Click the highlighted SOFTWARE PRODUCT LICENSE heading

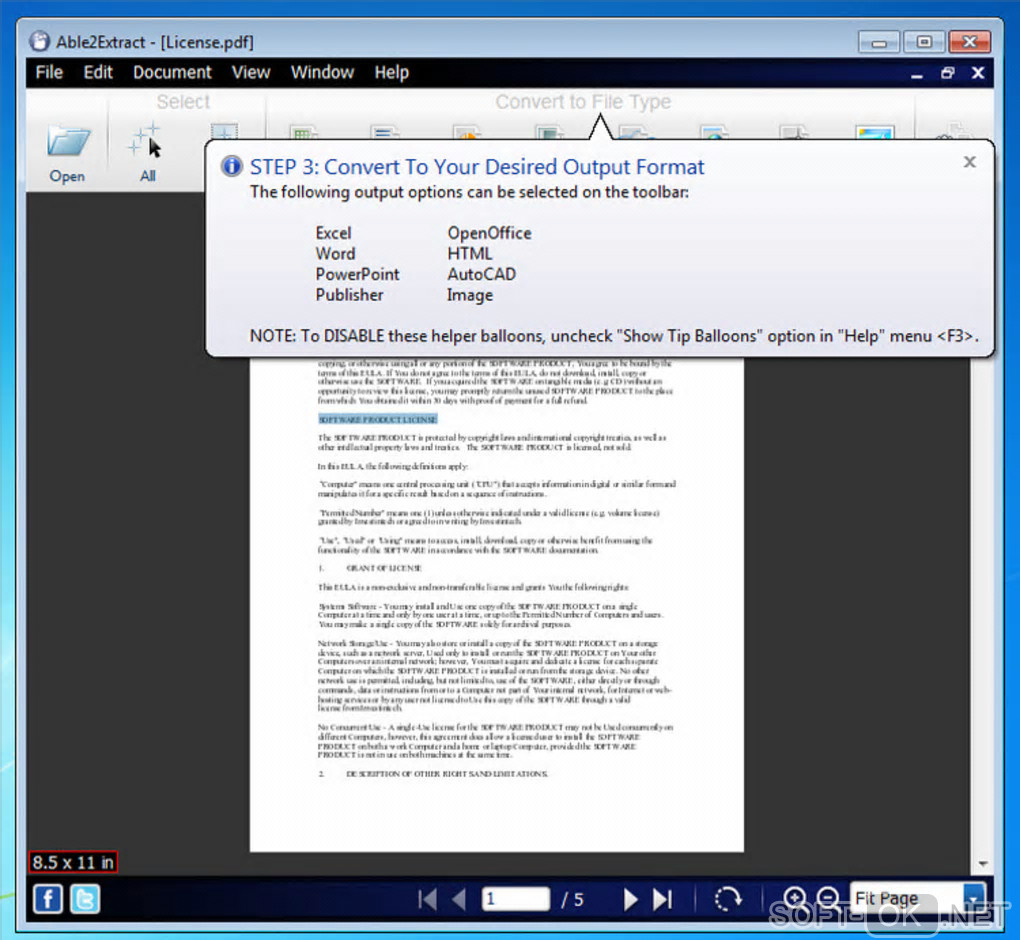378,420
